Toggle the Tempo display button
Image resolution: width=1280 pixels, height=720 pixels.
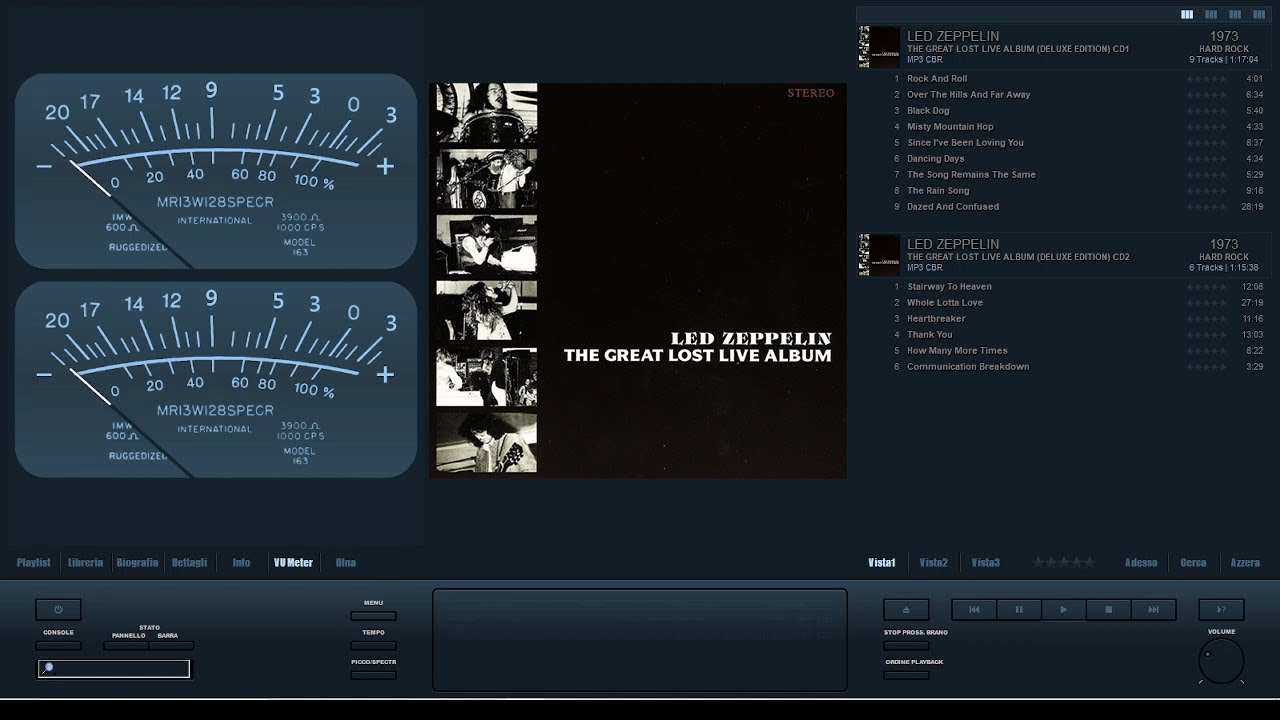pyautogui.click(x=373, y=645)
